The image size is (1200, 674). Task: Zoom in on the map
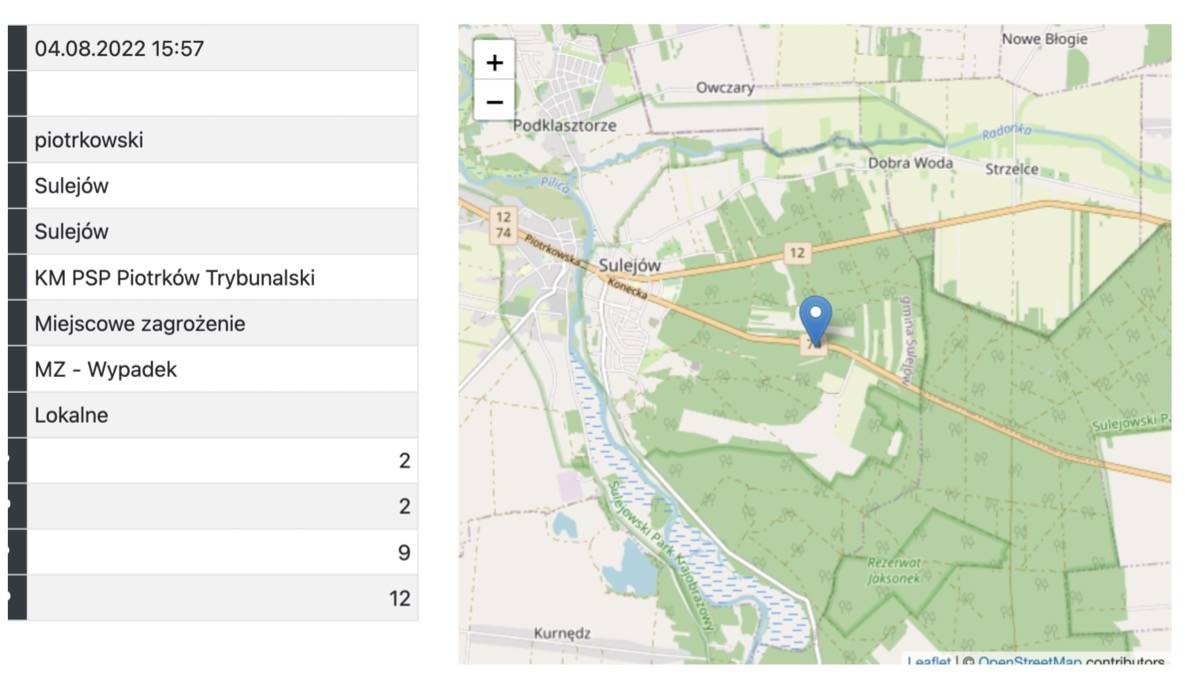point(494,62)
